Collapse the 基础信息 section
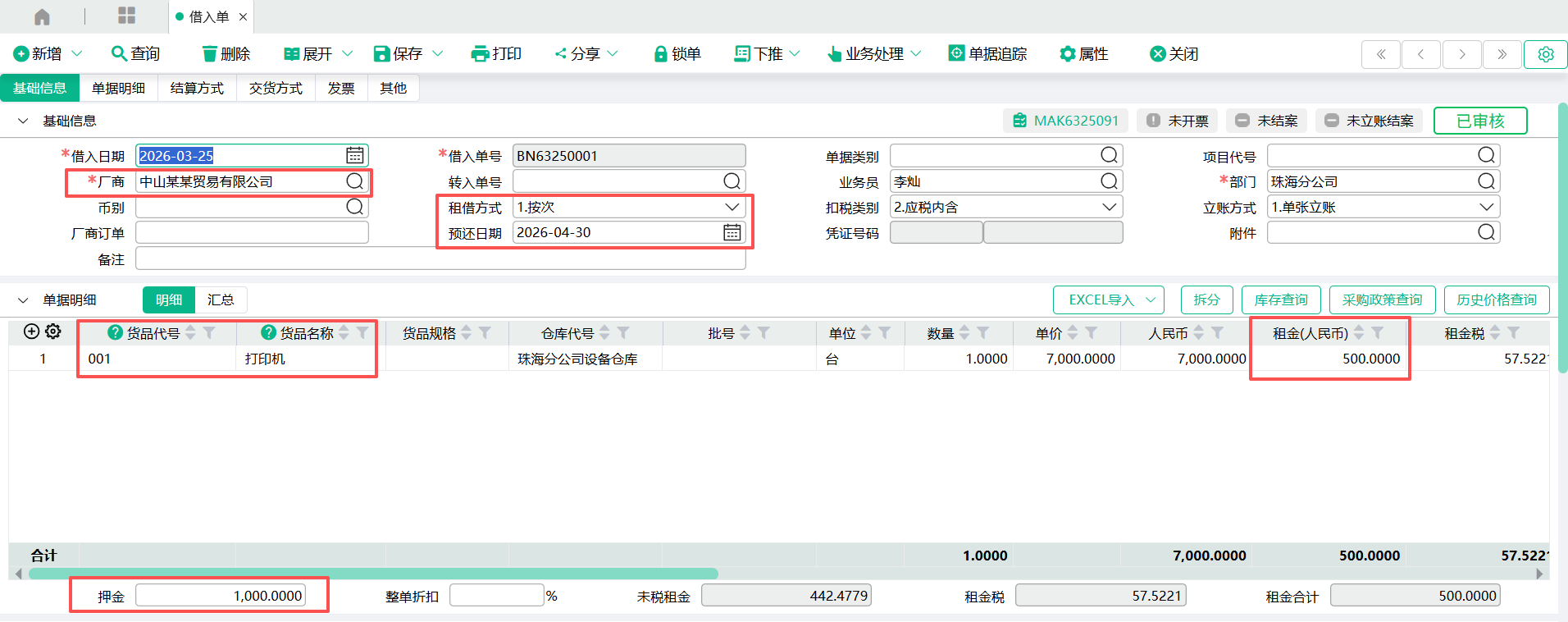 click(23, 121)
